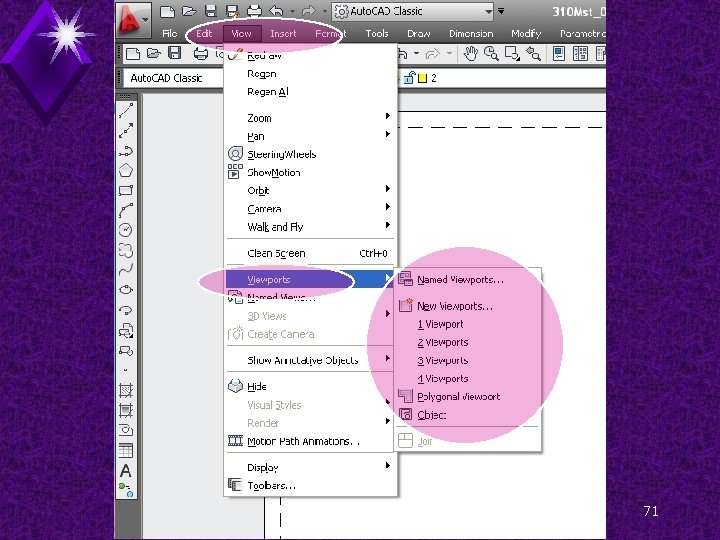This screenshot has height=540, width=720.
Task: Expand Show Annotative Objects submenu
Action: [x=310, y=360]
